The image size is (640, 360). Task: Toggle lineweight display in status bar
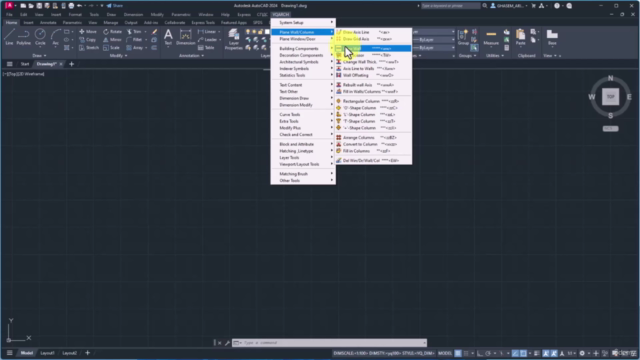pyautogui.click(x=537, y=353)
